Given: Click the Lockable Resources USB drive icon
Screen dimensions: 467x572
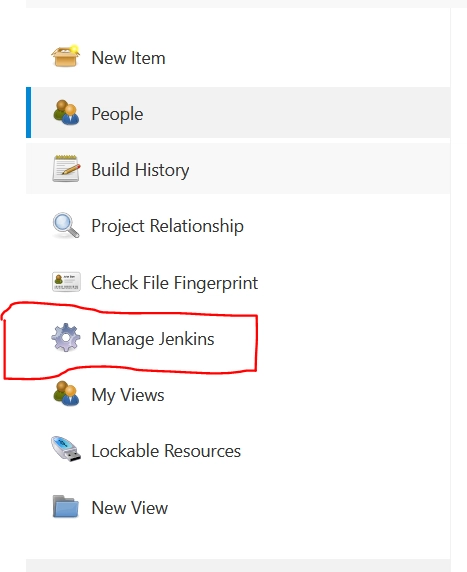Looking at the screenshot, I should click(x=66, y=449).
